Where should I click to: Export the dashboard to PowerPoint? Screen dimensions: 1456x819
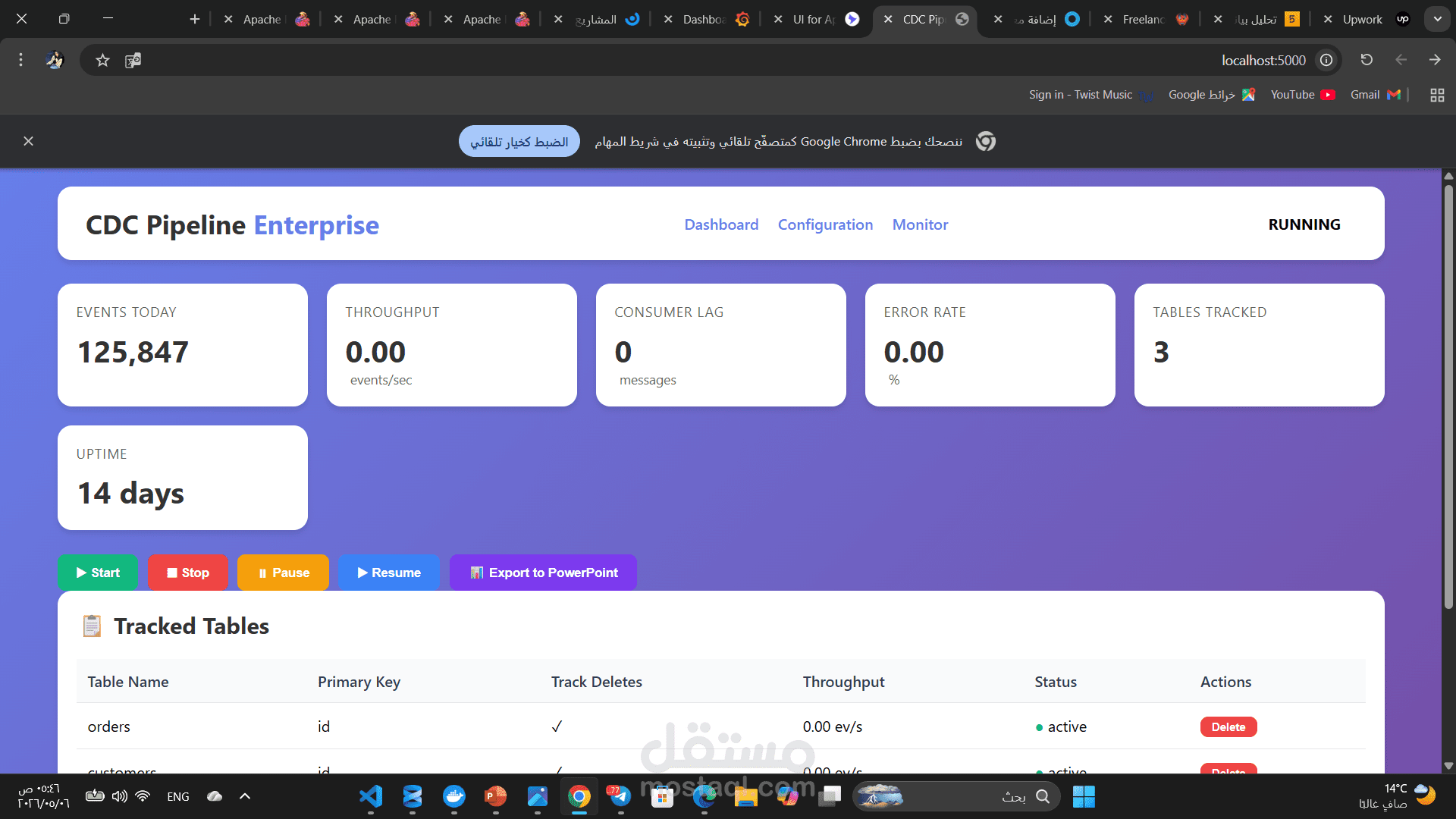point(543,573)
